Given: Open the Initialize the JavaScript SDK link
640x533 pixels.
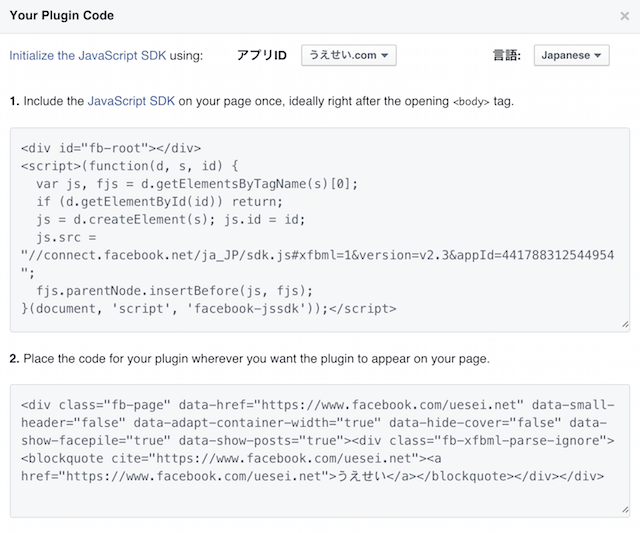Looking at the screenshot, I should click(88, 56).
